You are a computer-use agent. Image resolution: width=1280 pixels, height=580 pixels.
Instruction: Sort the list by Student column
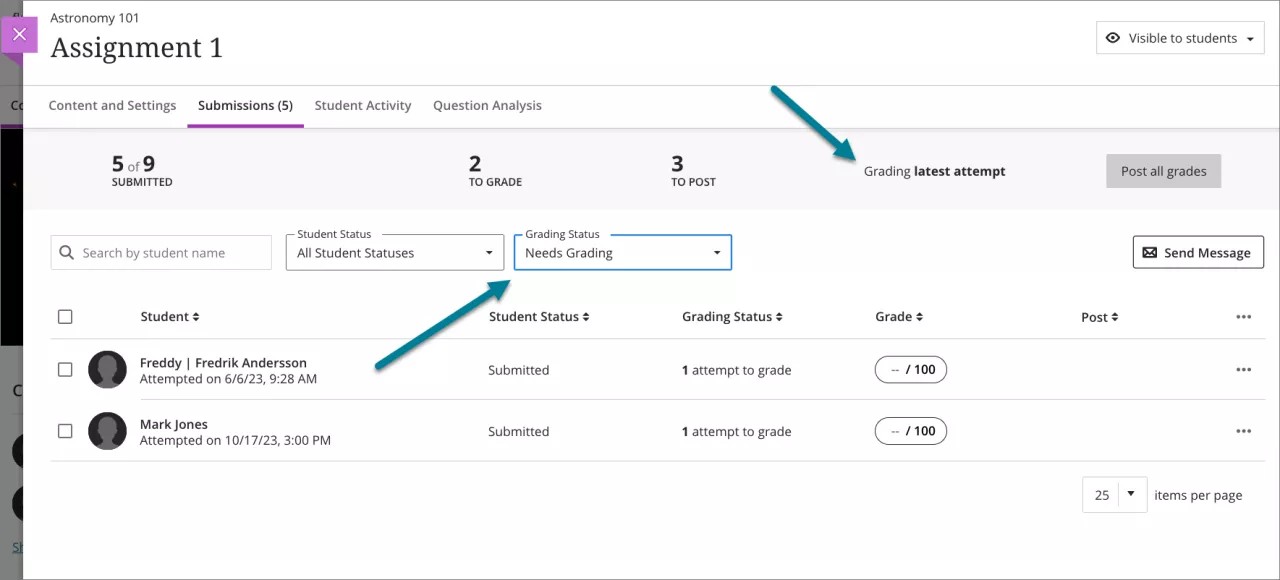coord(170,317)
